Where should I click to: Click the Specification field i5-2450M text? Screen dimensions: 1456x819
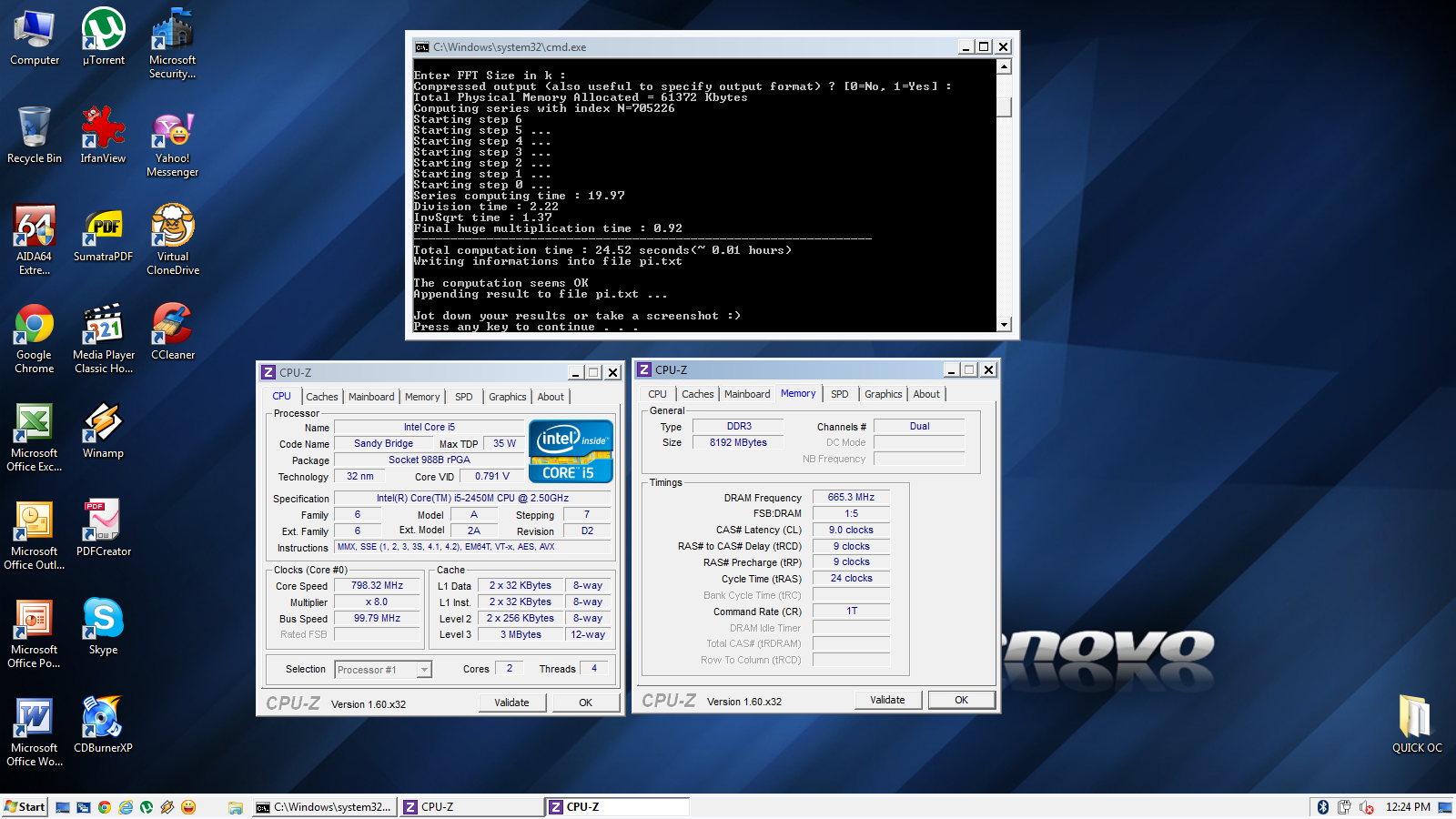[472, 498]
